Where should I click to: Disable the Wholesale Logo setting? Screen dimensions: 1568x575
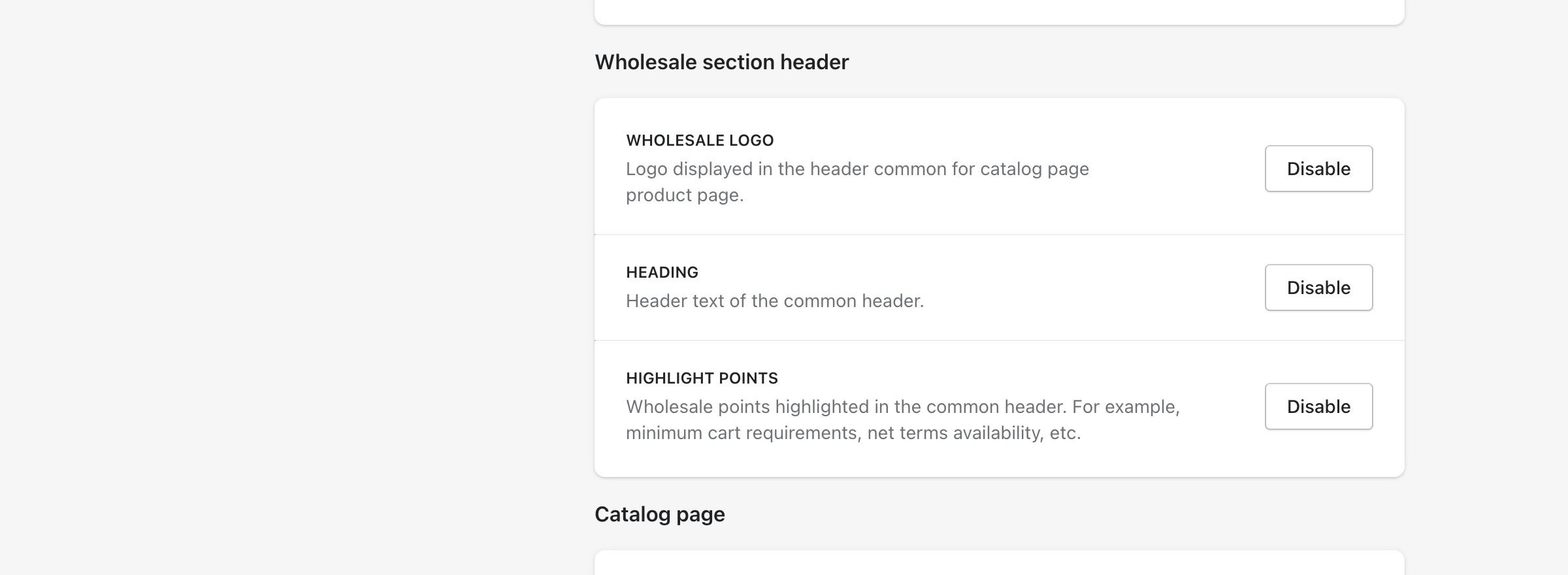[1318, 169]
